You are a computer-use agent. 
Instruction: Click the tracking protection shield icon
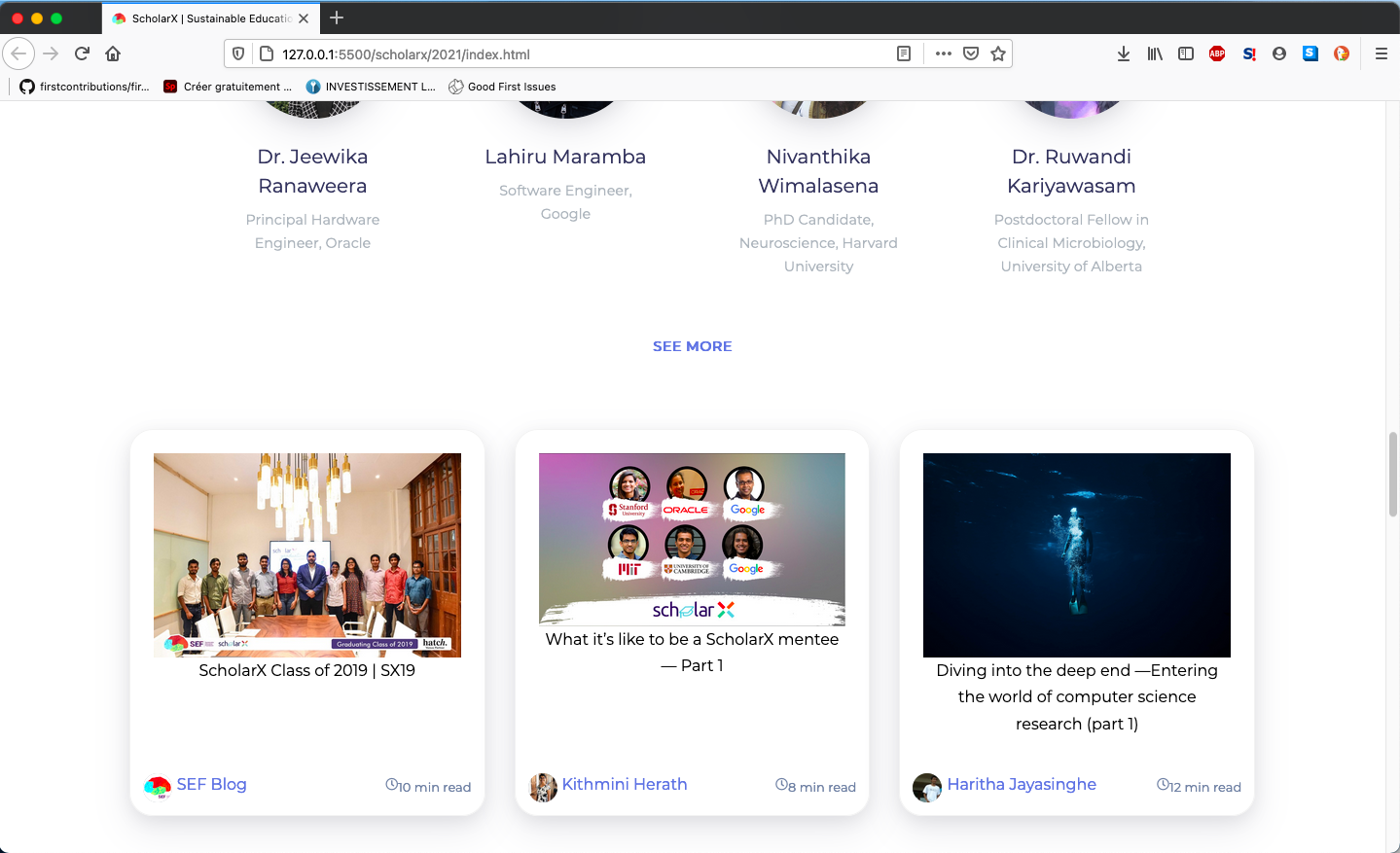click(237, 53)
